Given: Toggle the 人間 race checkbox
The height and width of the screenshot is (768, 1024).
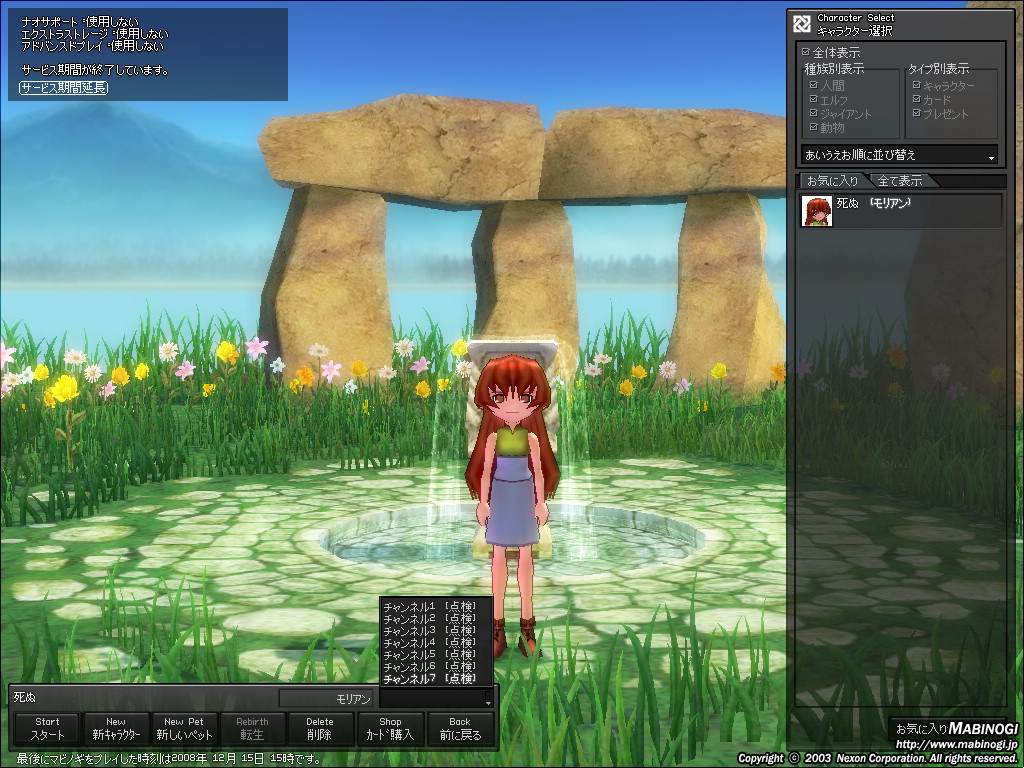Looking at the screenshot, I should [813, 85].
